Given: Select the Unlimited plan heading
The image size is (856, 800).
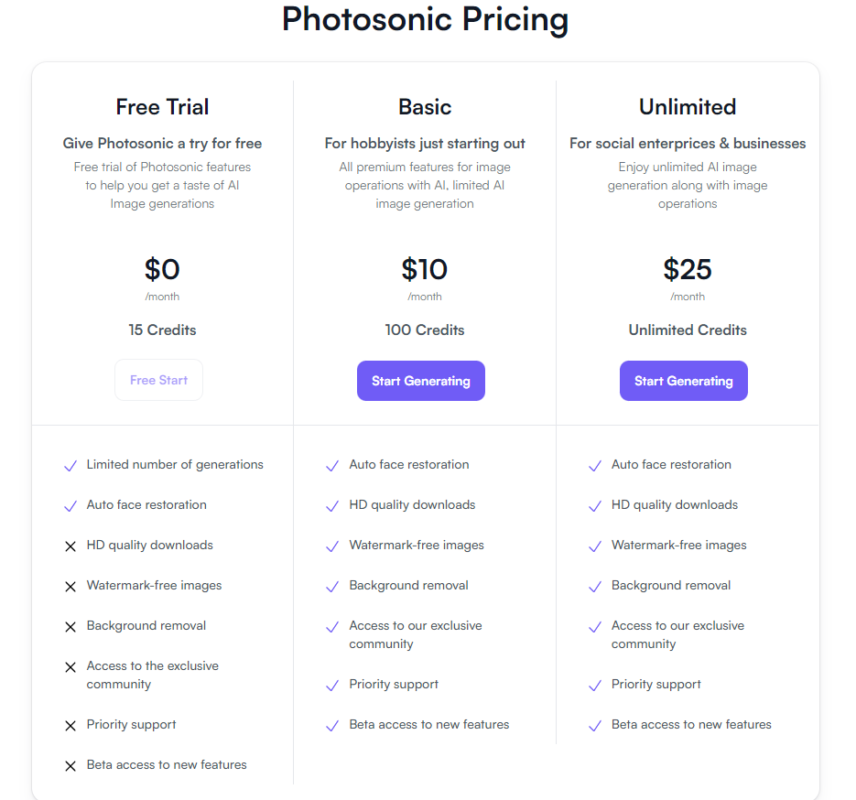Looking at the screenshot, I should [x=687, y=107].
